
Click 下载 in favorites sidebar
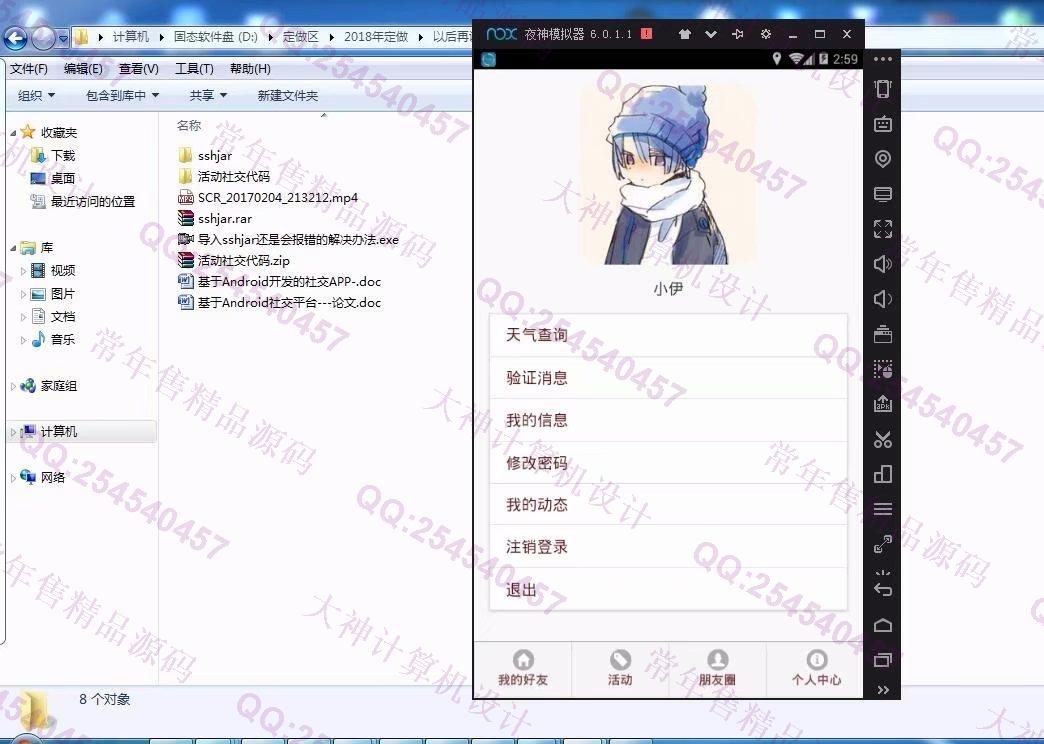click(x=54, y=155)
